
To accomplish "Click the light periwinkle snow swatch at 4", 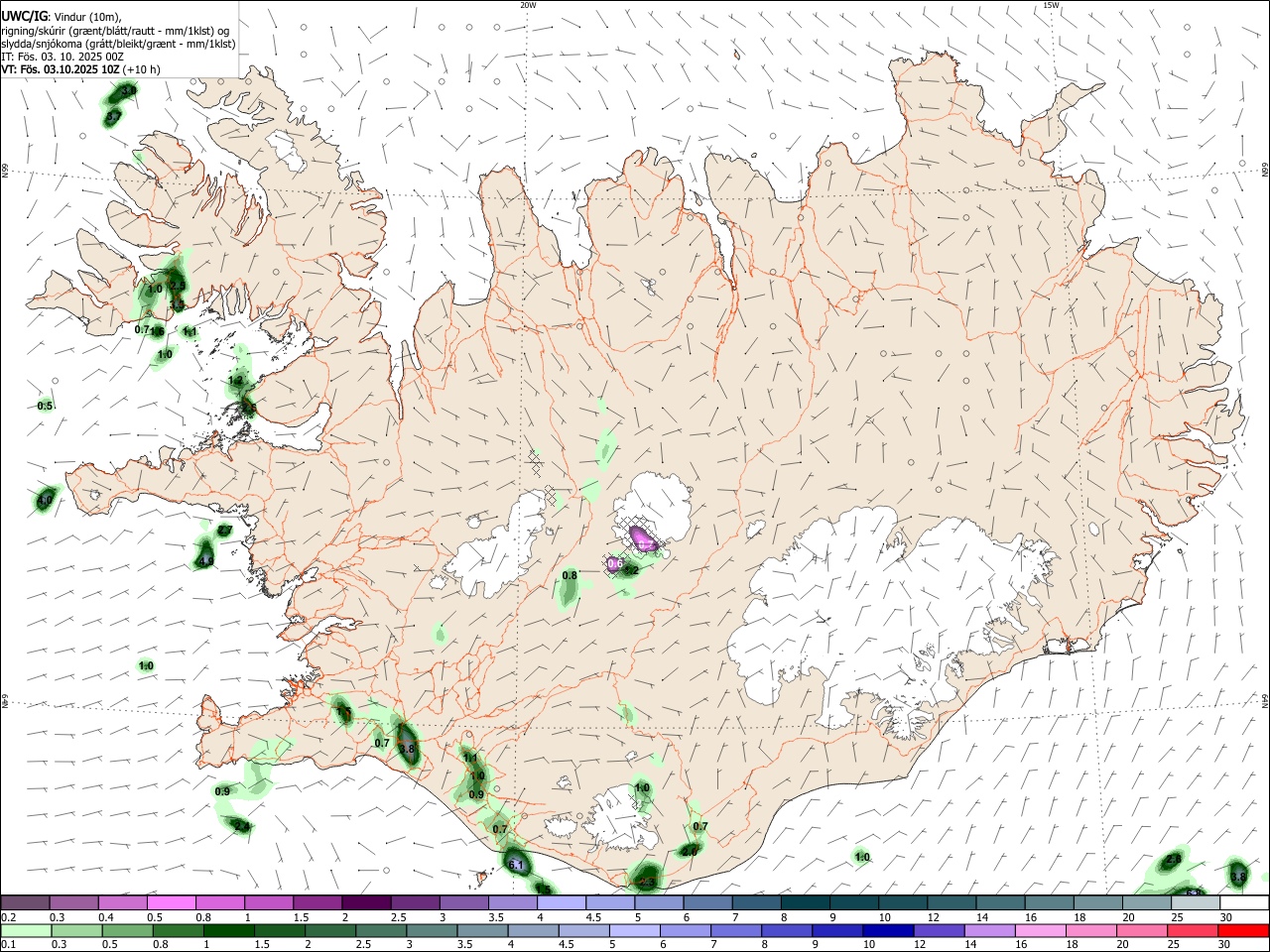I will click(561, 903).
